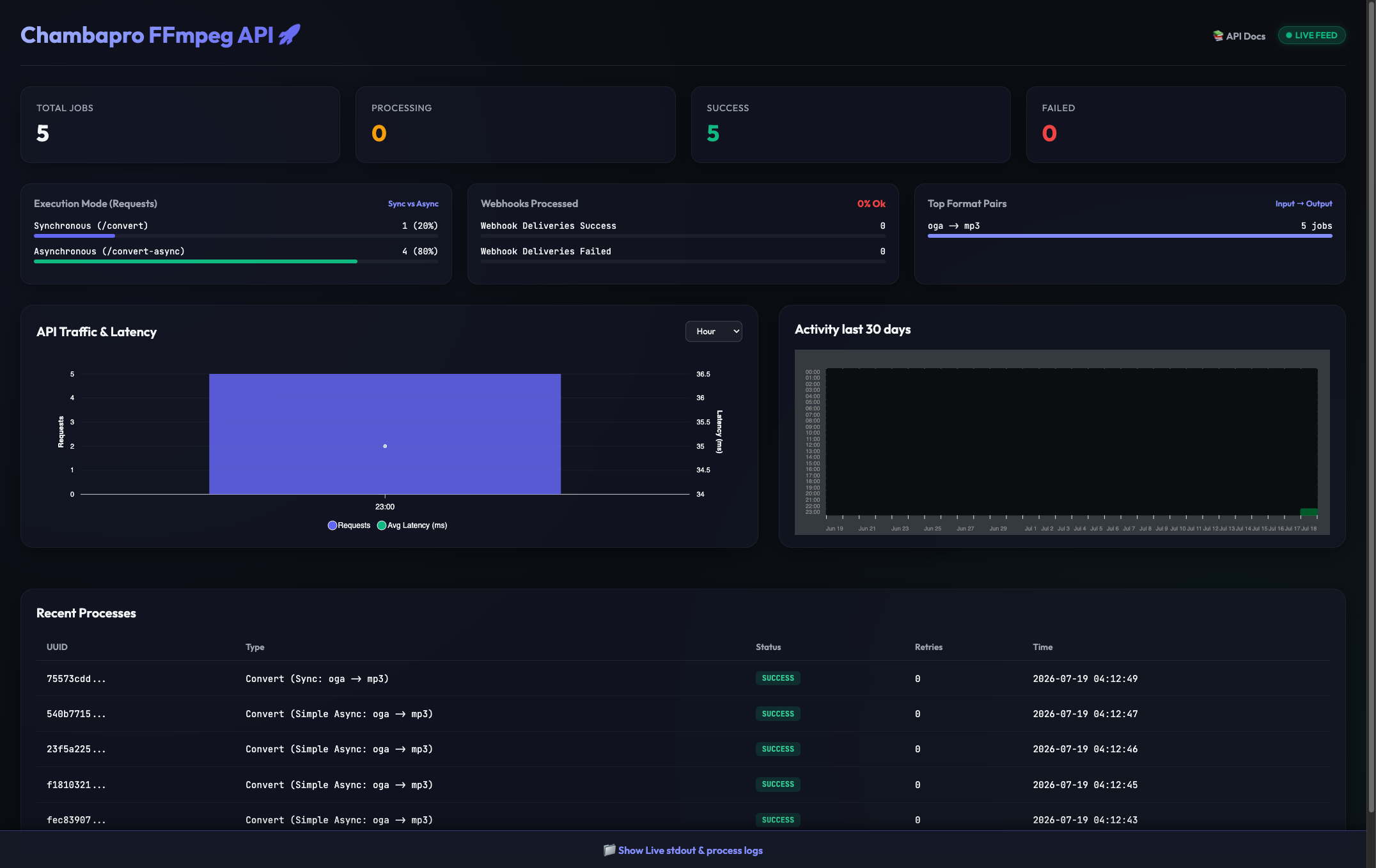This screenshot has height=868, width=1376.
Task: Toggle Avg Latency series in chart legend
Action: (x=412, y=525)
